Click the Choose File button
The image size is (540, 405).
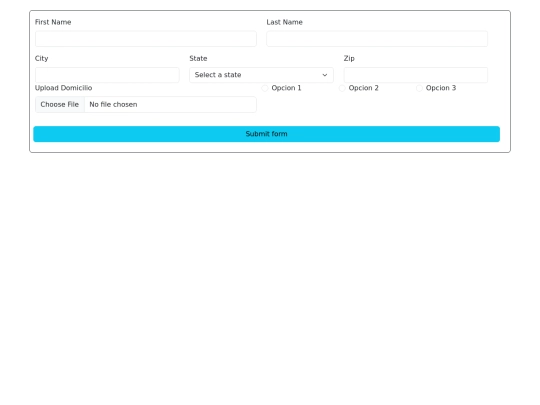[x=60, y=104]
